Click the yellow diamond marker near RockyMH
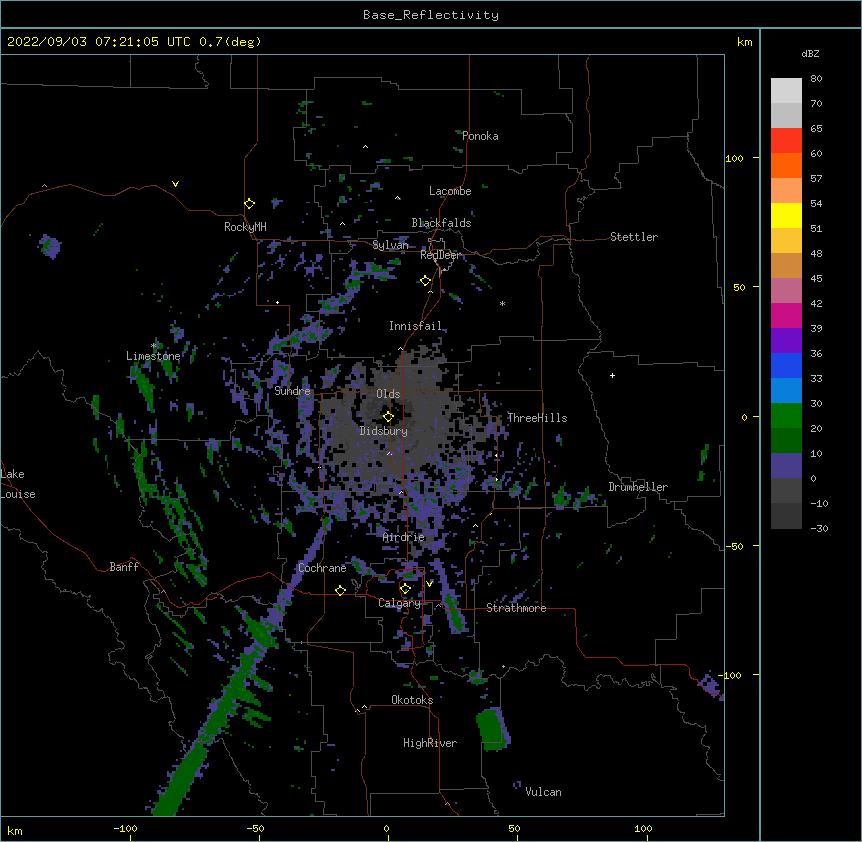 click(x=250, y=203)
